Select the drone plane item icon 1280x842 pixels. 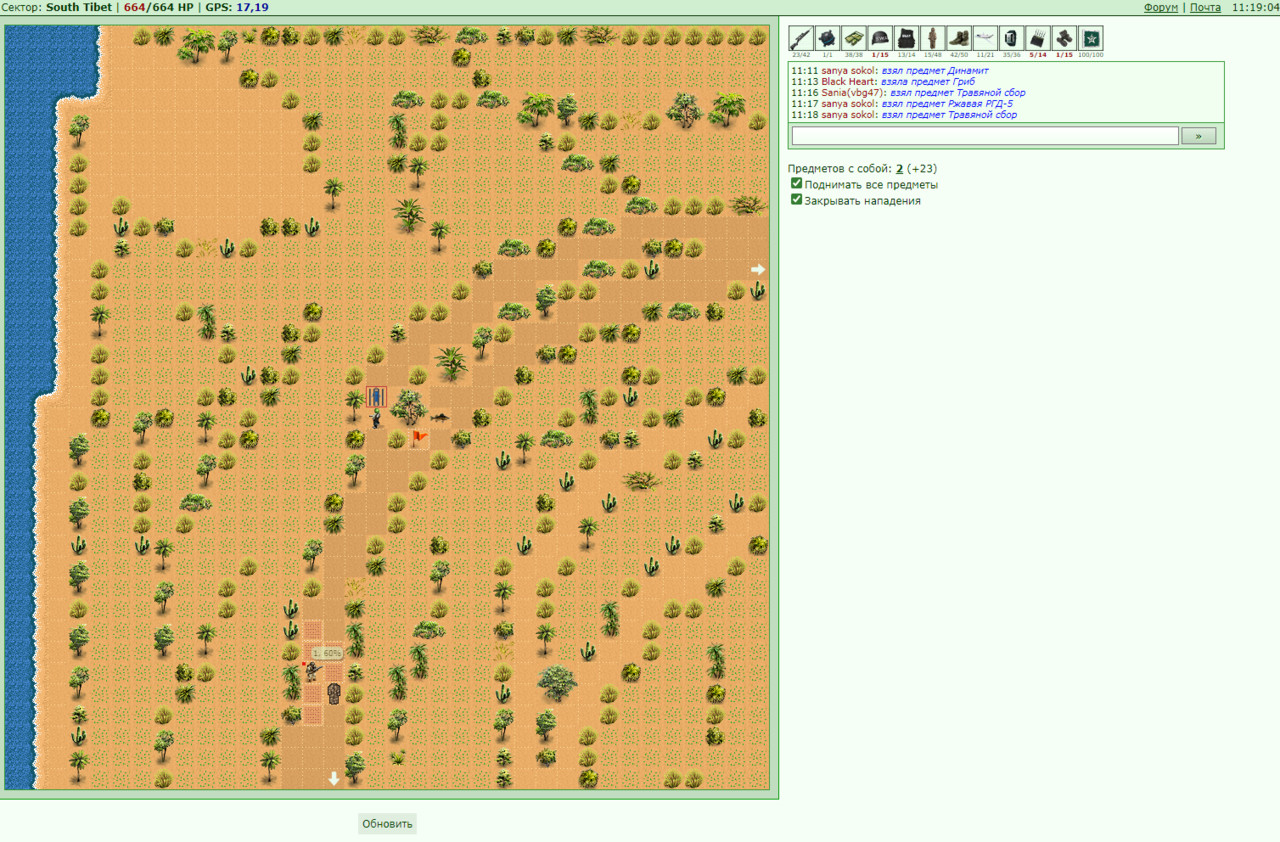coord(985,38)
